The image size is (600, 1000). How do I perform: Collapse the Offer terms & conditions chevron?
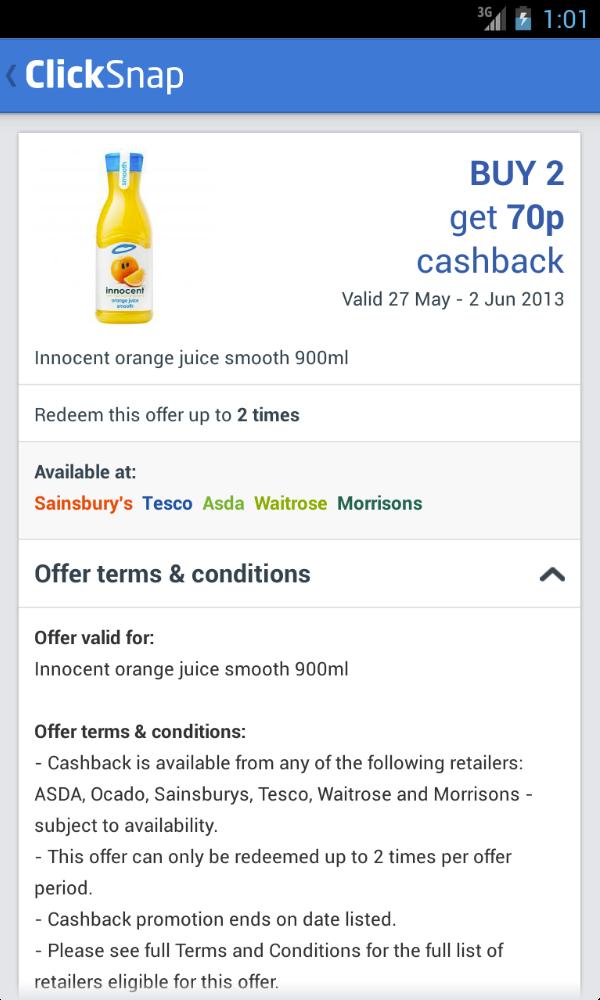[x=551, y=574]
